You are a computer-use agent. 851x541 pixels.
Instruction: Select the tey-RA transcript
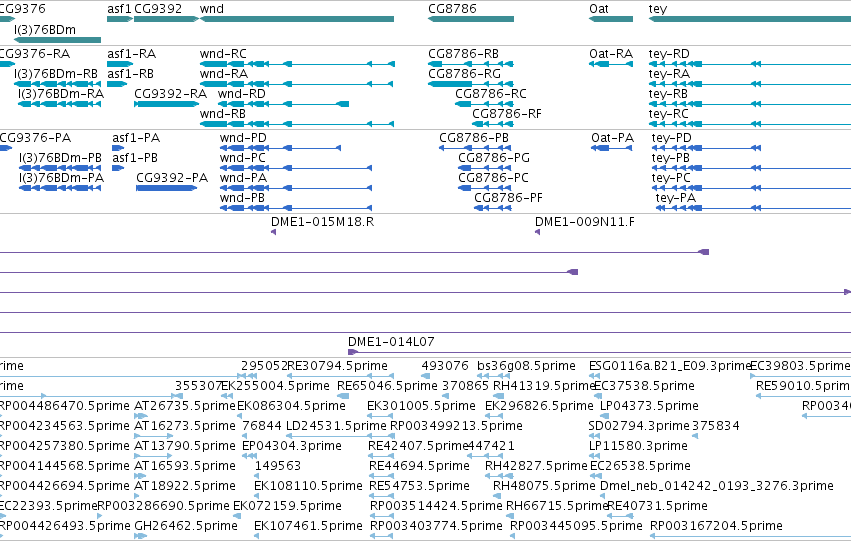tap(750, 84)
